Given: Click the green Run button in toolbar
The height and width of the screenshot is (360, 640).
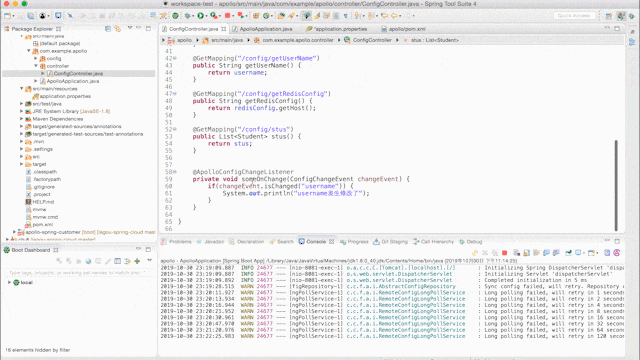Looking at the screenshot, I should [x=200, y=16].
